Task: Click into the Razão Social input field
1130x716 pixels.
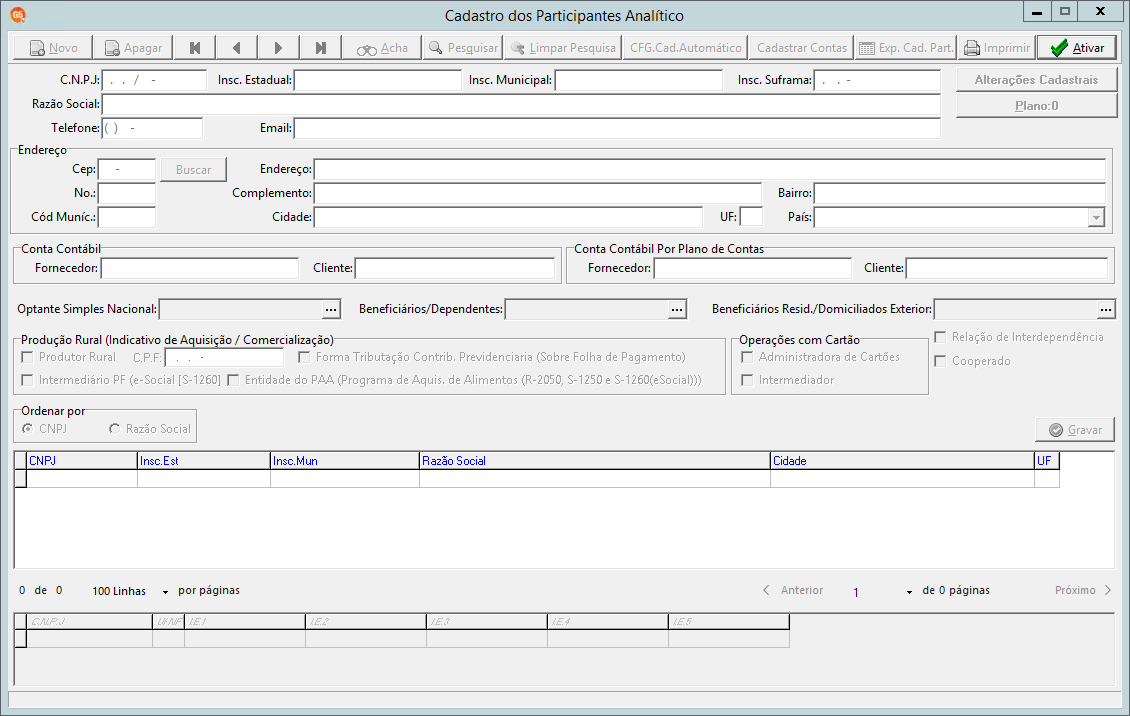Action: coord(520,104)
